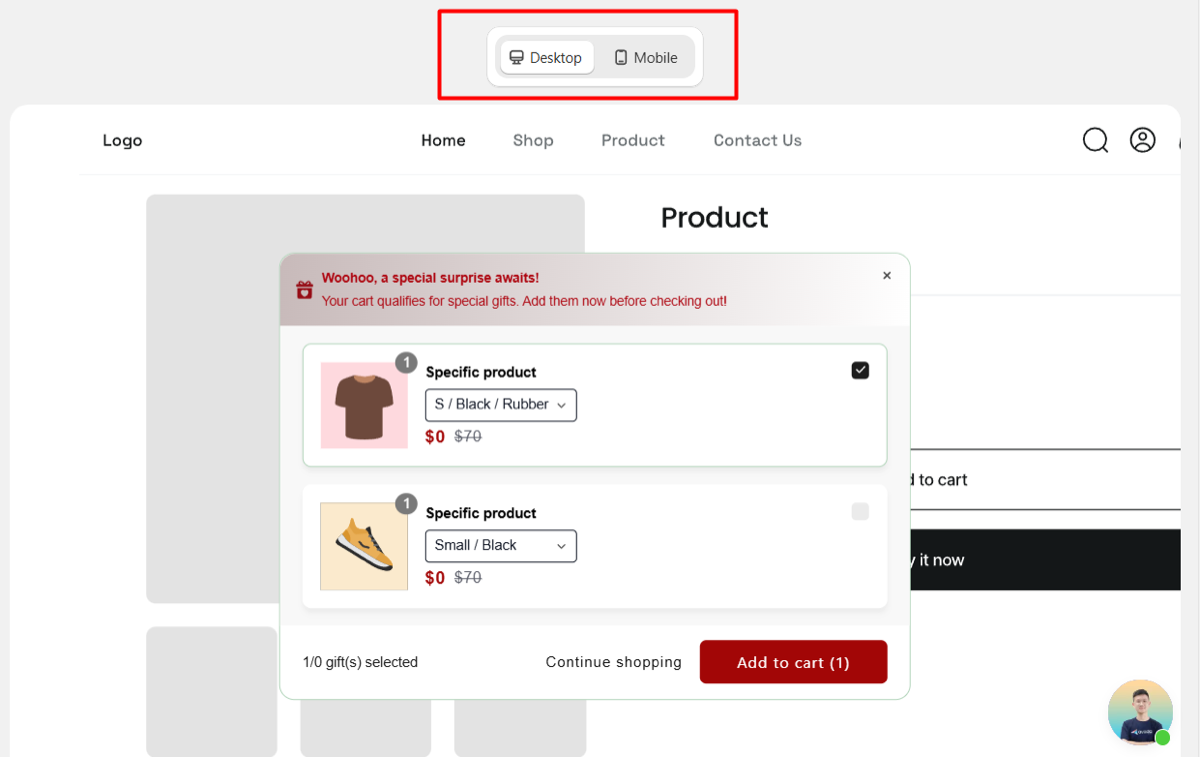Check the second Specific product gift
The width and height of the screenshot is (1200, 757).
(x=860, y=512)
